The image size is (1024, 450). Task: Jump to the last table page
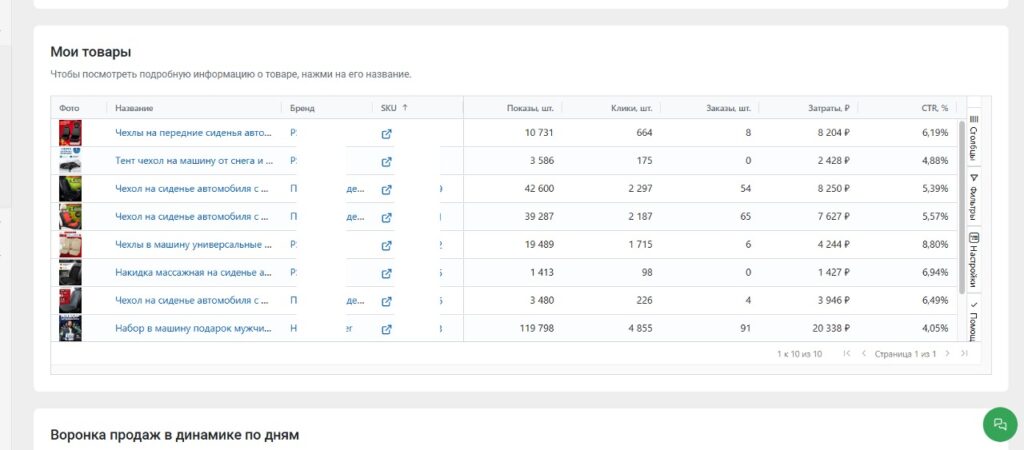tap(964, 354)
